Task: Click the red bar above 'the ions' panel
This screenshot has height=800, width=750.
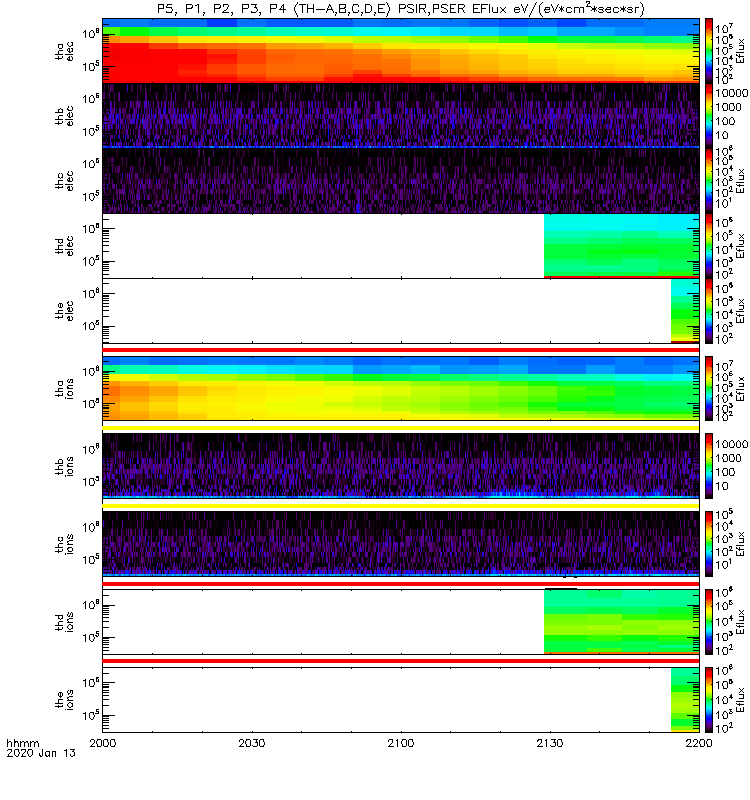Action: tap(401, 661)
